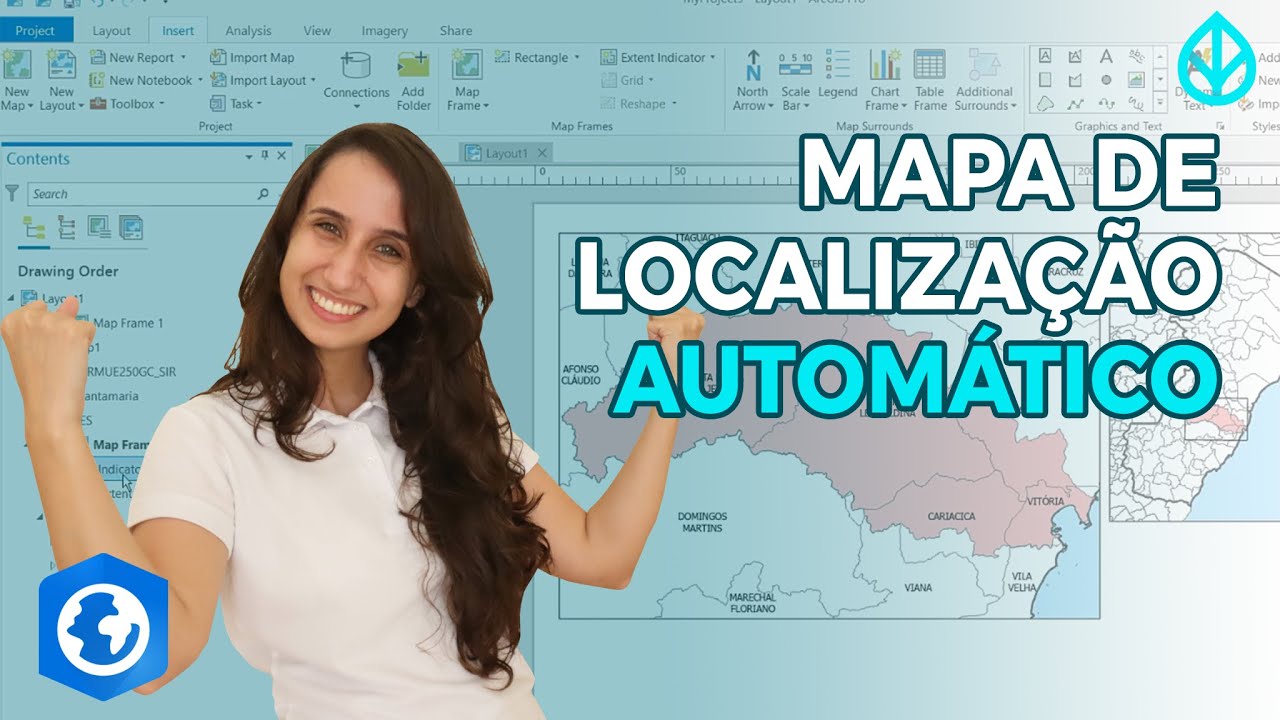Switch to the View ribbon tab

[317, 30]
